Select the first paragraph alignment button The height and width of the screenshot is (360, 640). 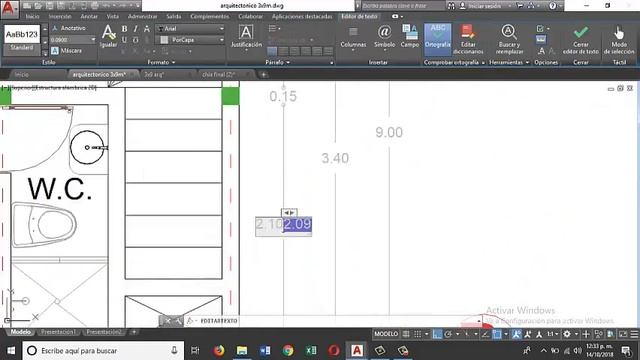point(272,51)
